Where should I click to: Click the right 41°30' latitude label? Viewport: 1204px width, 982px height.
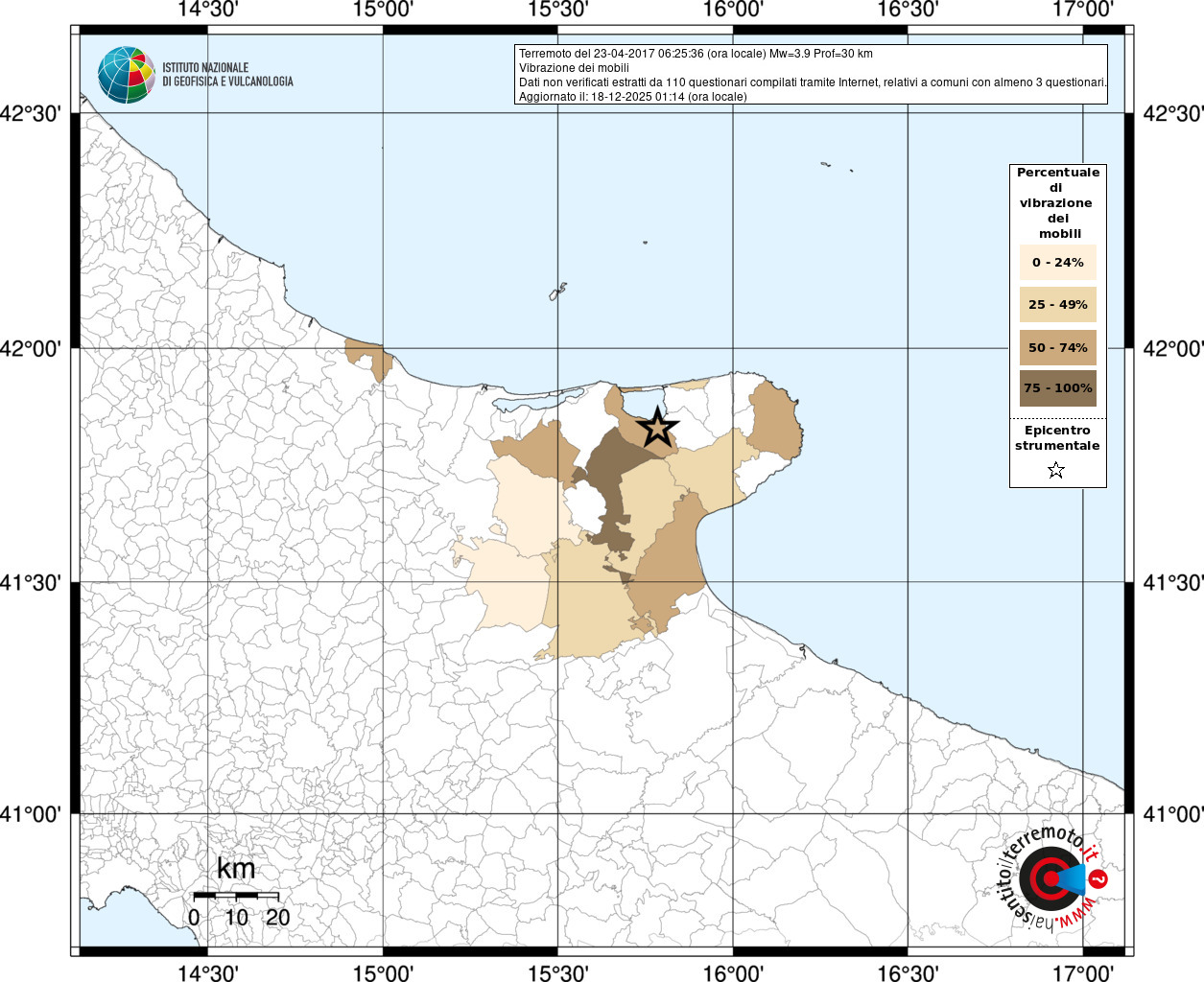tap(1173, 582)
